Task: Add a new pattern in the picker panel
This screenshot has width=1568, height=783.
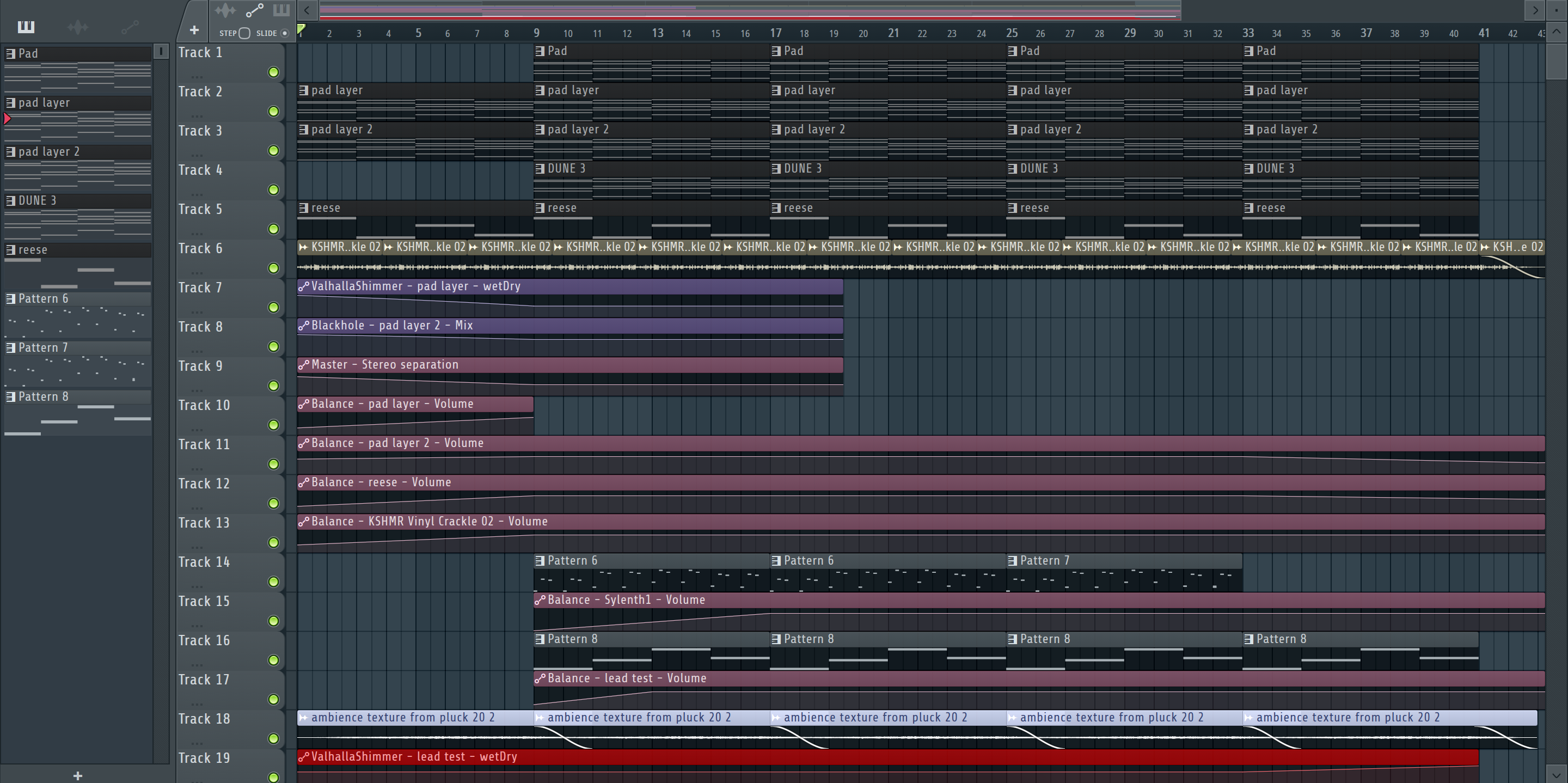Action: coord(77,775)
